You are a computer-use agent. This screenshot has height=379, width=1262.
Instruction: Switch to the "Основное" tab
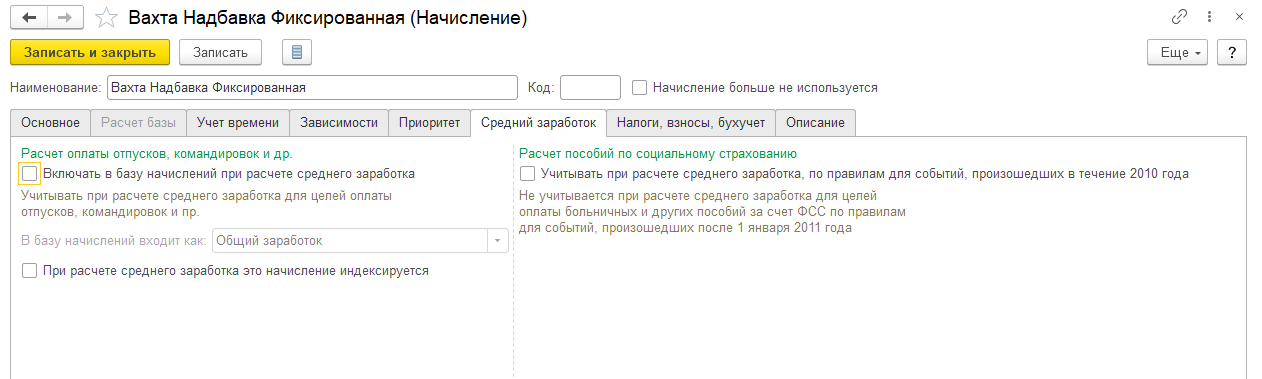pos(50,123)
